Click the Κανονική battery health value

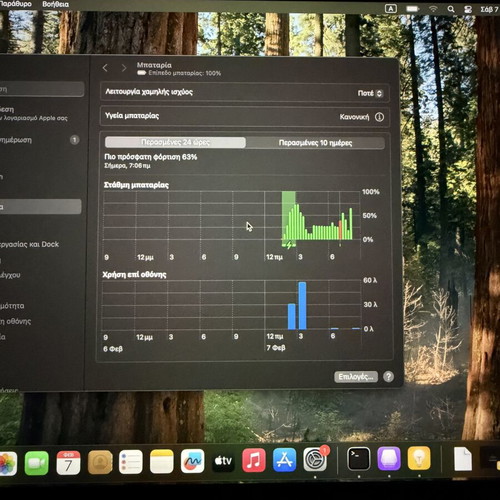point(354,117)
